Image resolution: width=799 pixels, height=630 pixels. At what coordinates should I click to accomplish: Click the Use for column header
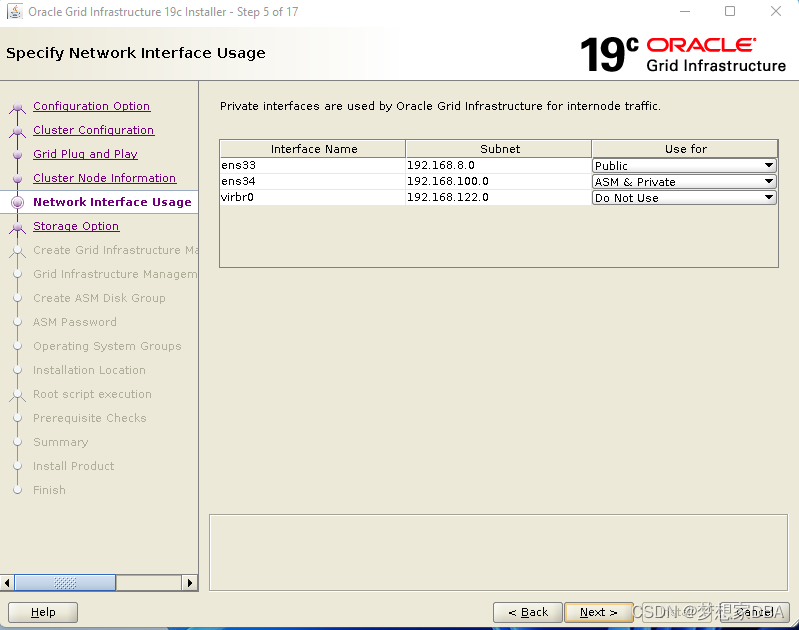tap(685, 149)
